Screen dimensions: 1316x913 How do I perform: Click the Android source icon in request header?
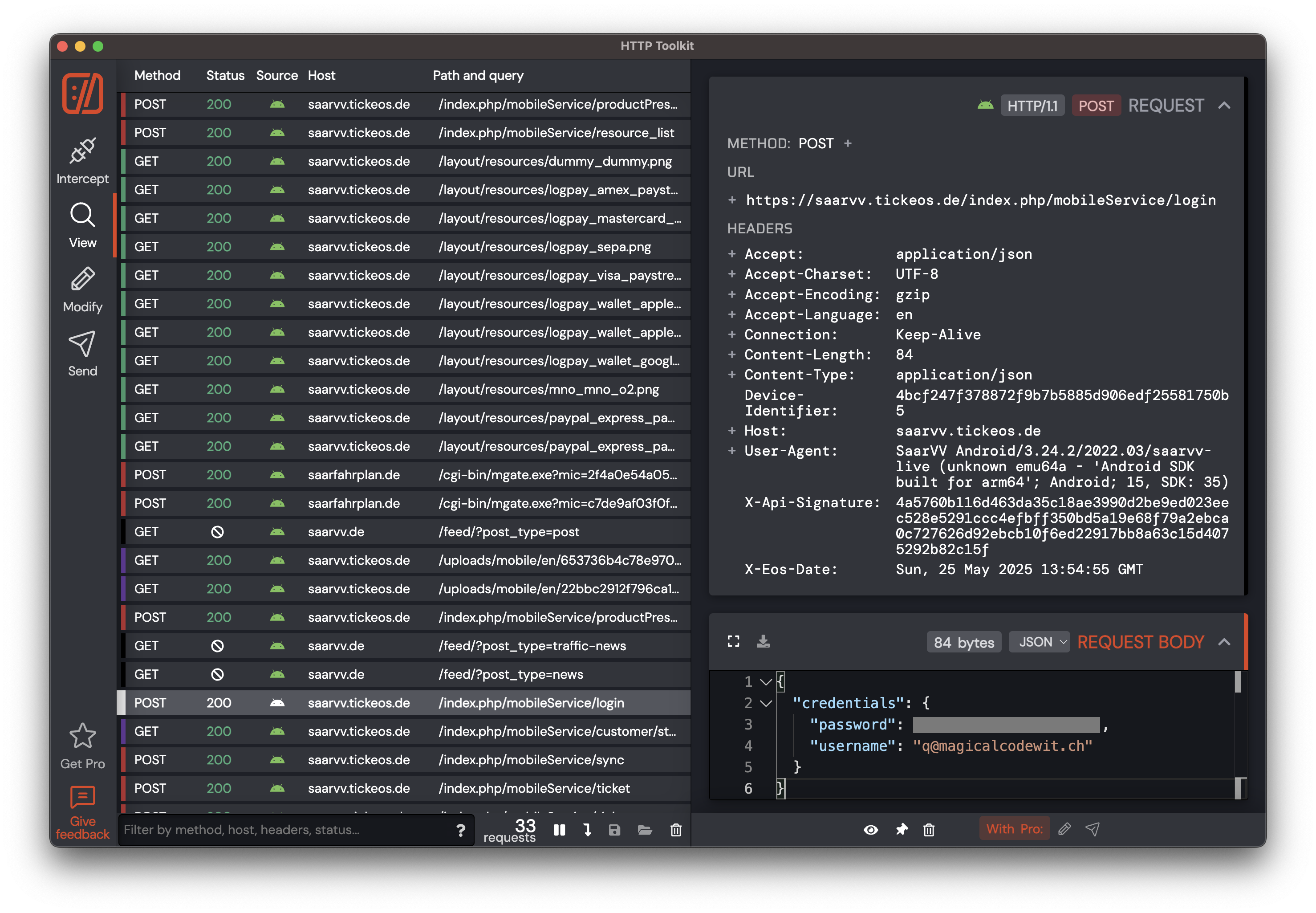coord(985,105)
